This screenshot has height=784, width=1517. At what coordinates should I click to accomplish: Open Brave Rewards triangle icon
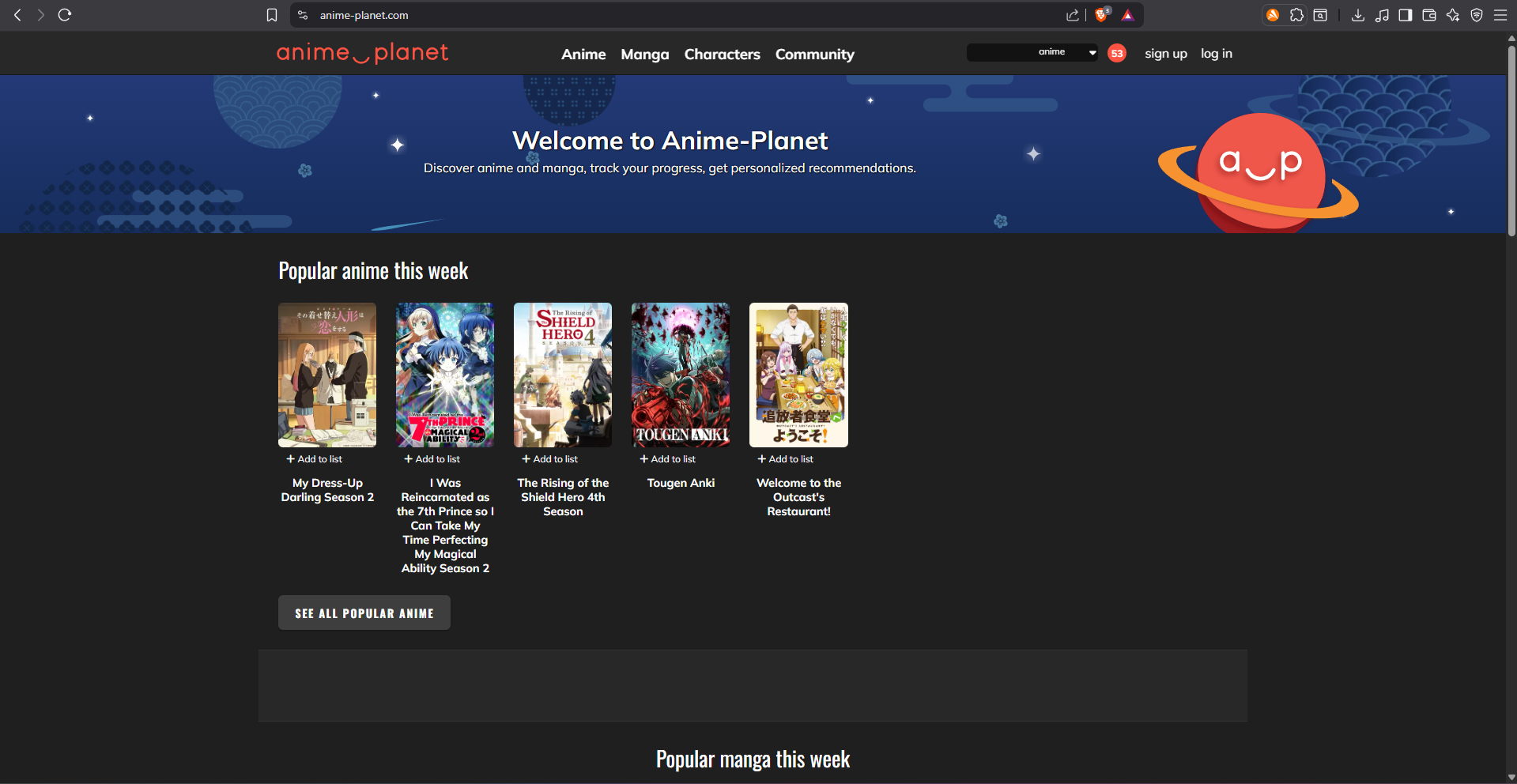[x=1128, y=15]
